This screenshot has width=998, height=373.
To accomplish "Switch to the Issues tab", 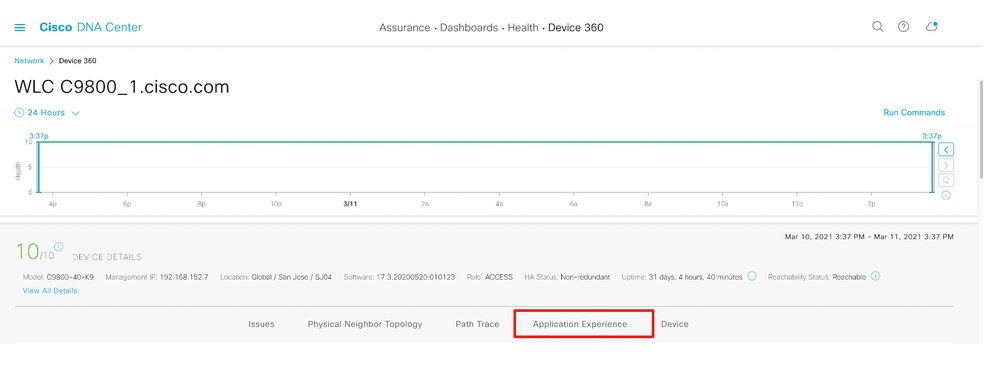I will point(261,324).
